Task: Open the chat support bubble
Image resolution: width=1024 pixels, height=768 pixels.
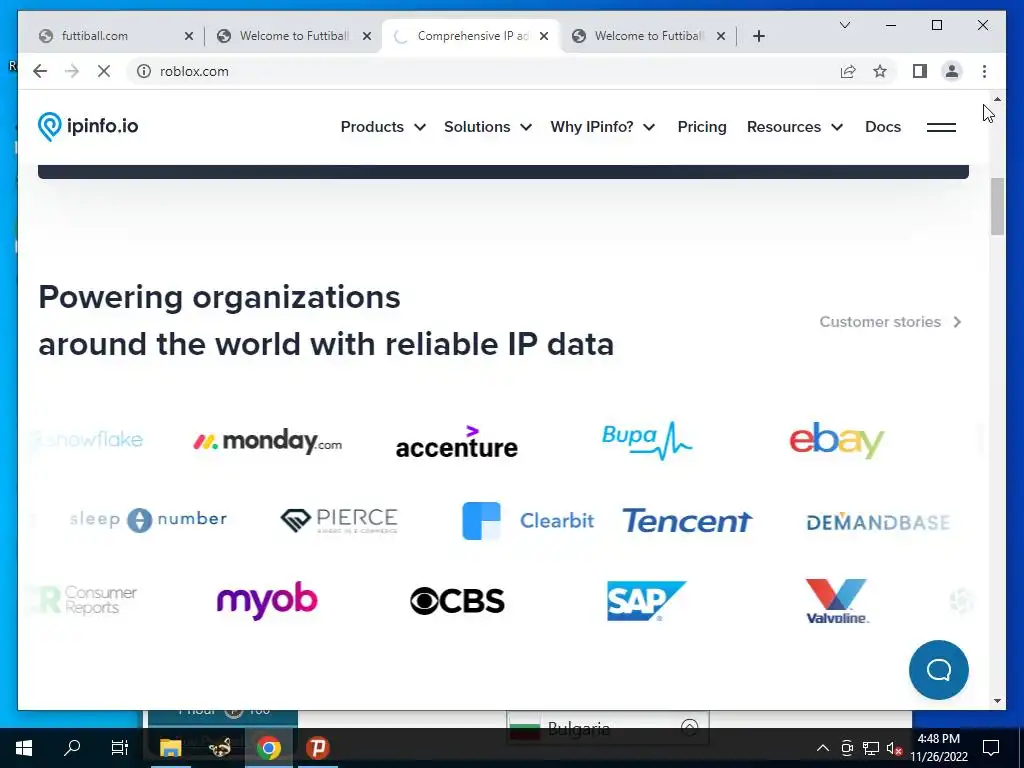Action: click(938, 669)
